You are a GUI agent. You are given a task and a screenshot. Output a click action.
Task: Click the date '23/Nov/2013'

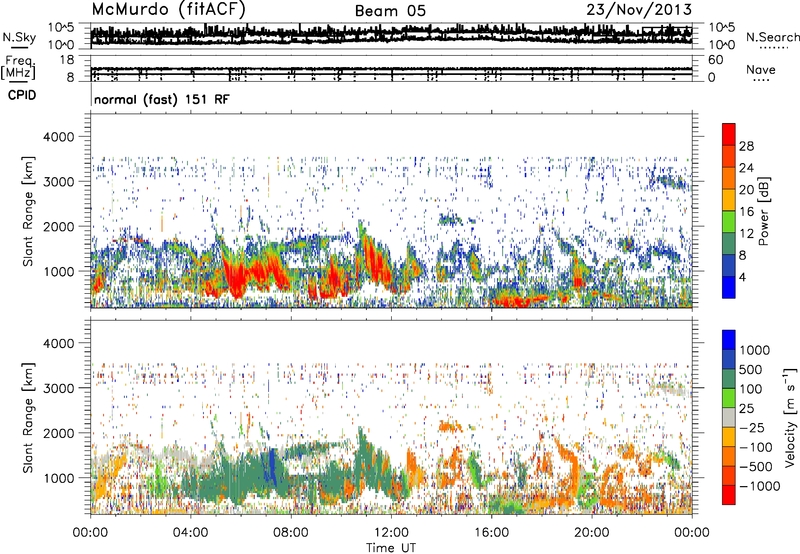639,10
